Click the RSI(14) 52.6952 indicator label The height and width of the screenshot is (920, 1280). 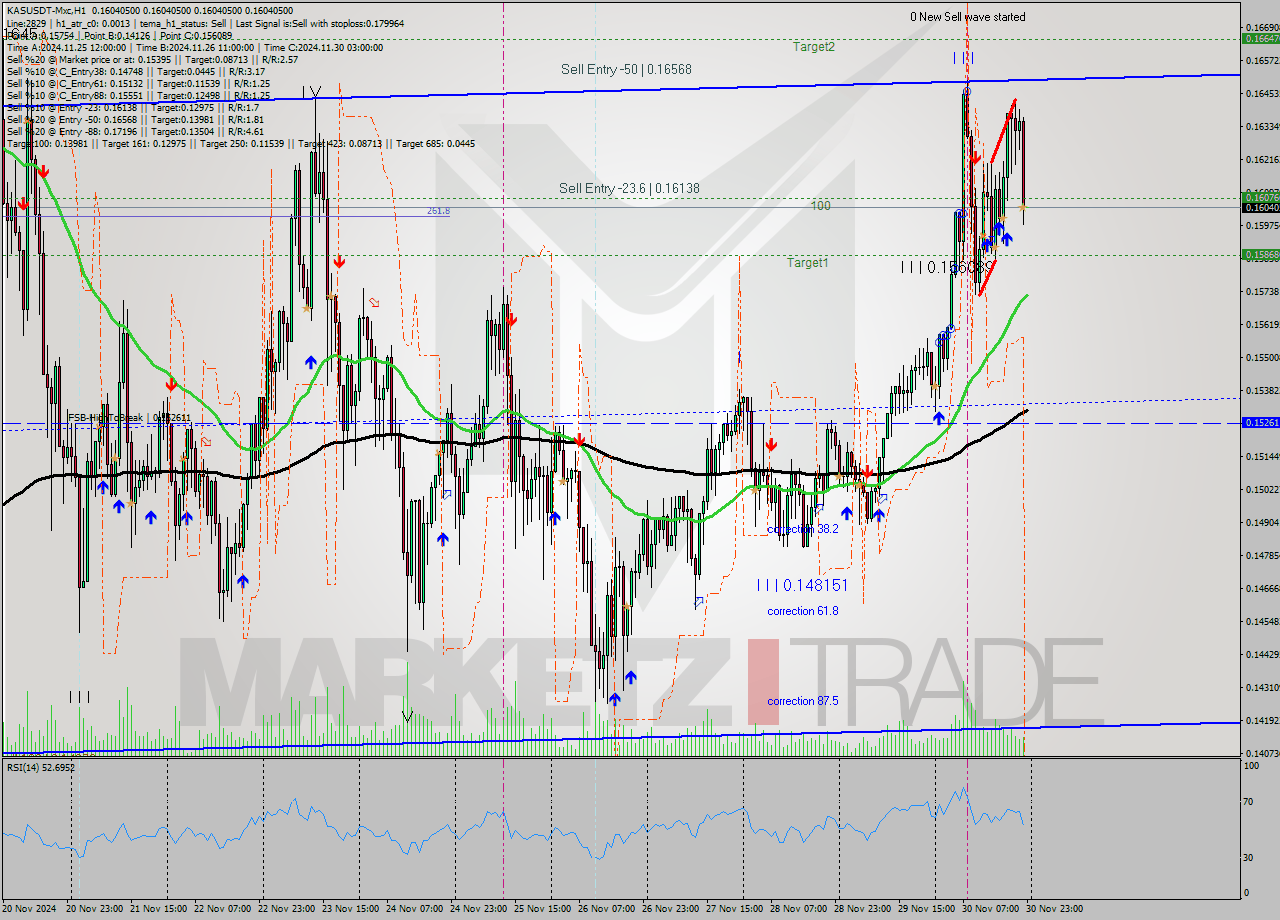41,767
